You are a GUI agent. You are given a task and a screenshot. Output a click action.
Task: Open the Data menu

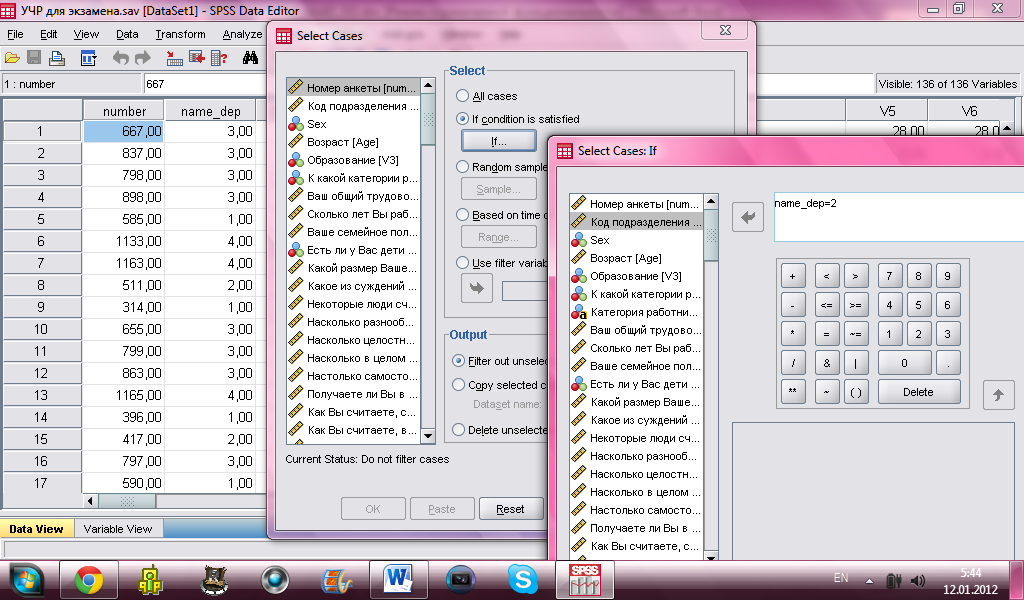127,35
